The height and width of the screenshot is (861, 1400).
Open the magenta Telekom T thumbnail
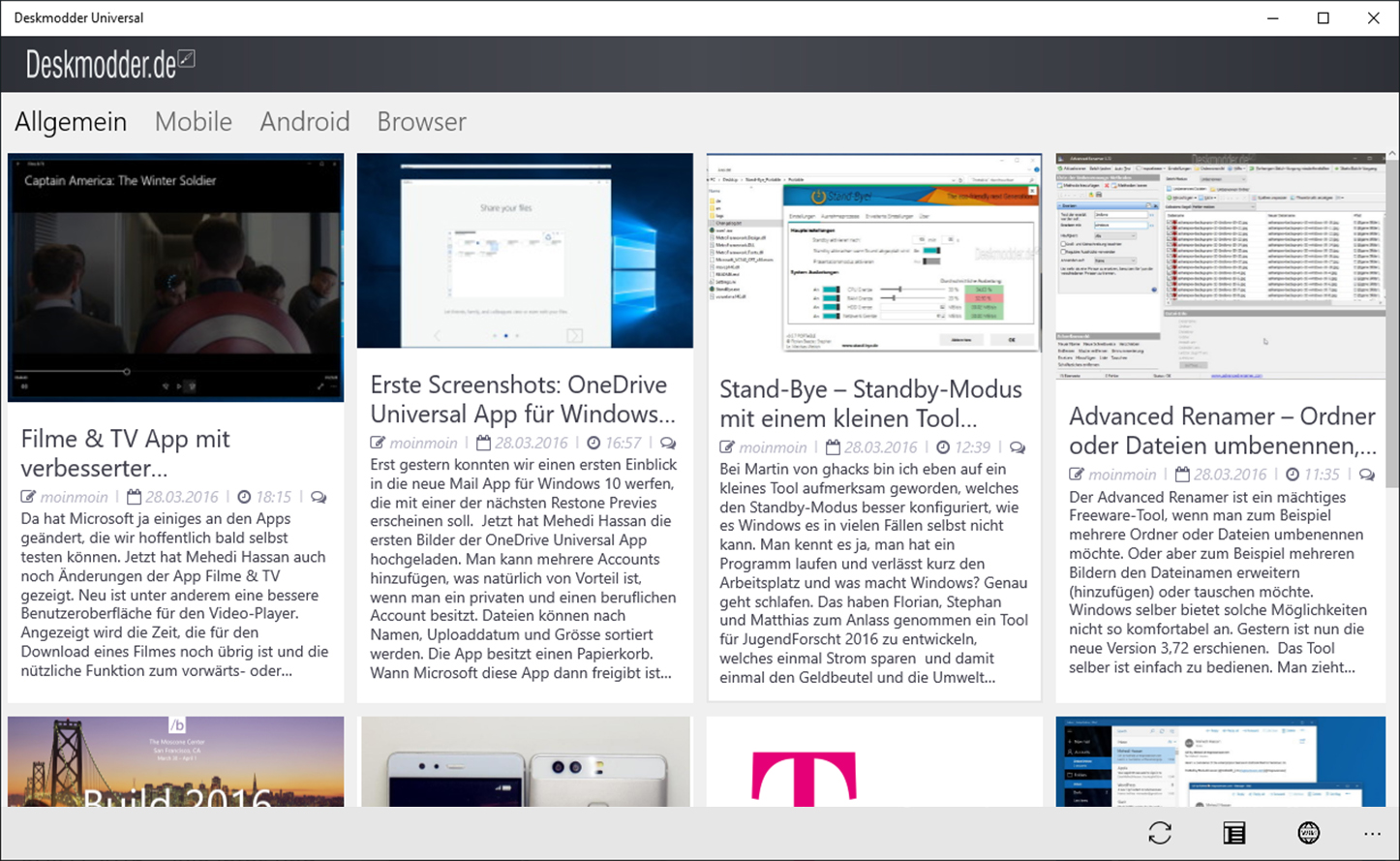coord(874,761)
